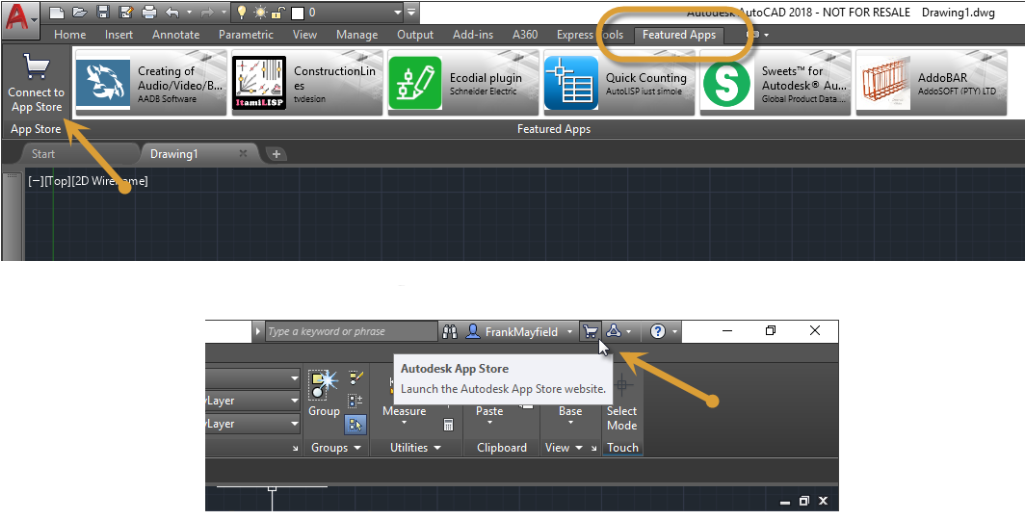Screen dimensions: 1025x512
Task: Switch to the Home ribbon tab
Action: pos(70,35)
